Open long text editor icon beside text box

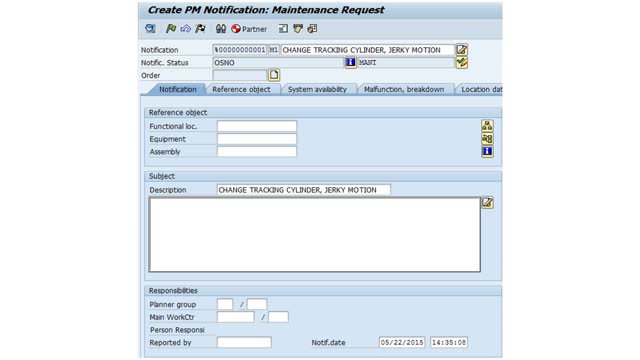487,203
